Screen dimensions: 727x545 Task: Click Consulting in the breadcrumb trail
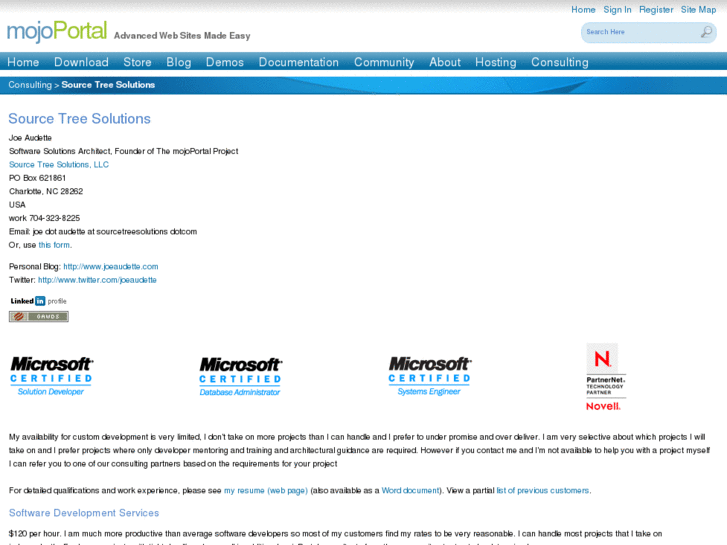tap(30, 85)
